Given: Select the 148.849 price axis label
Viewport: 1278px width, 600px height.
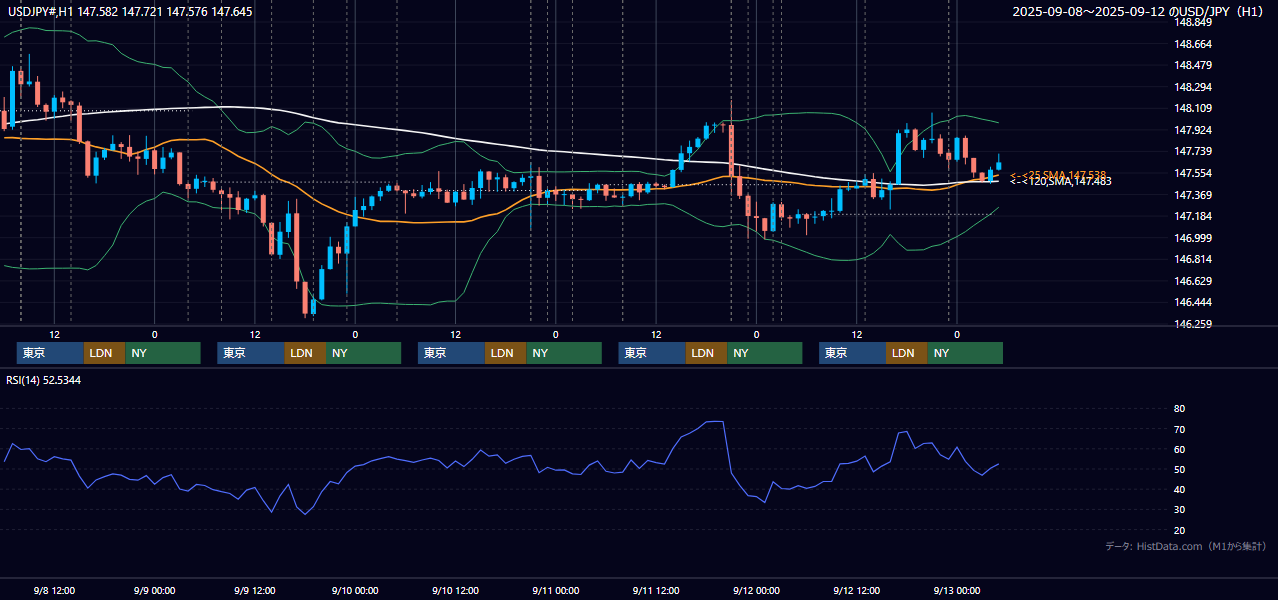Looking at the screenshot, I should click(x=1193, y=22).
